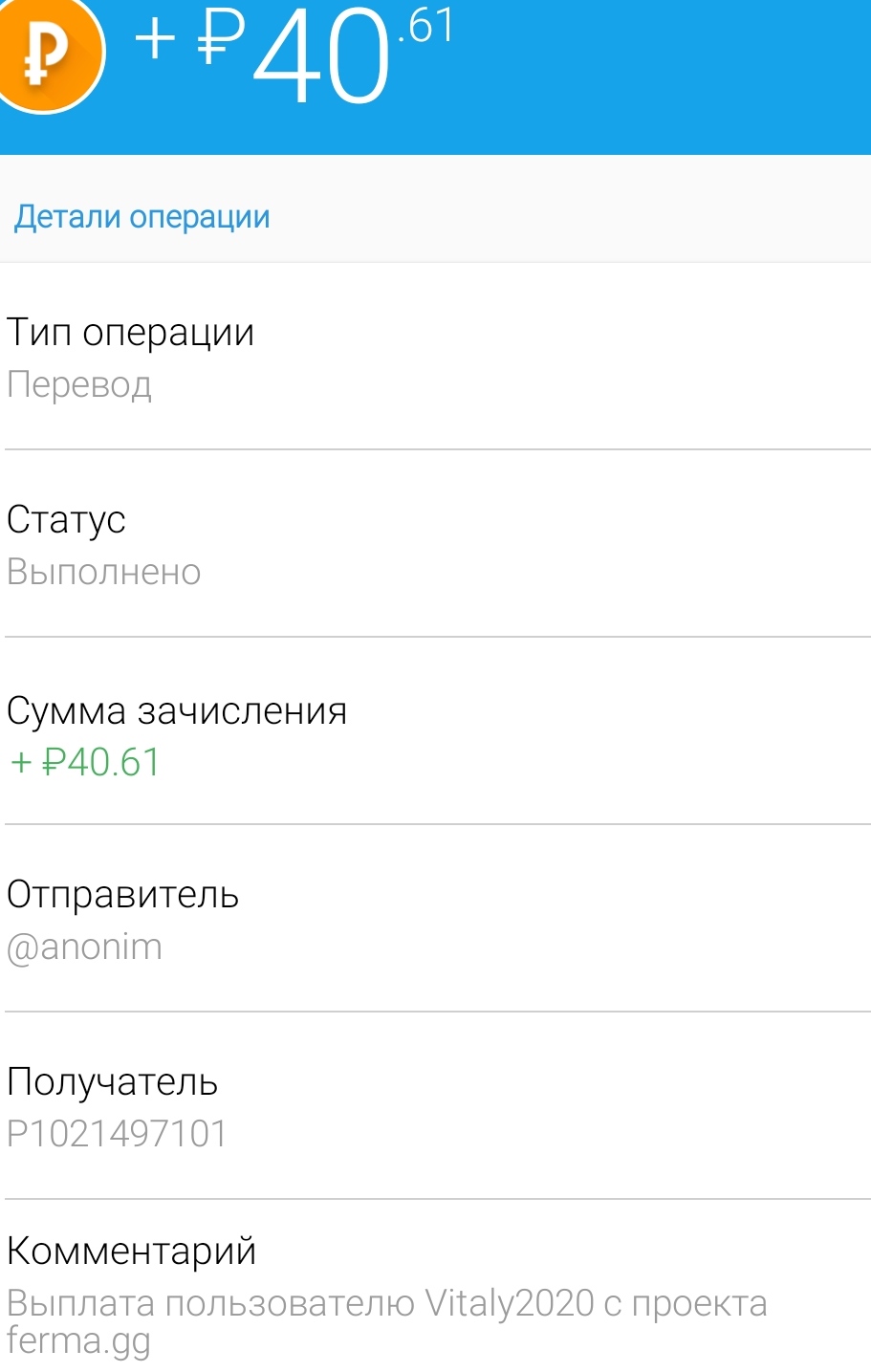This screenshot has height=1372, width=871.
Task: Click the "Получатель" label
Action: (x=112, y=1081)
